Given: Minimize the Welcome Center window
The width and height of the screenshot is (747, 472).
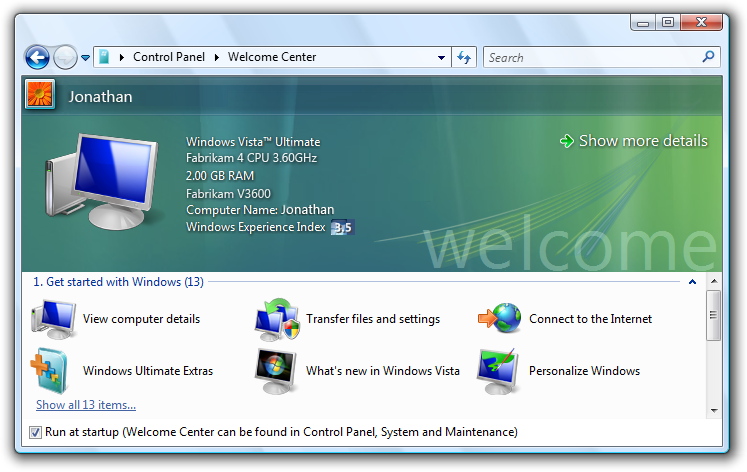Looking at the screenshot, I should coord(643,23).
